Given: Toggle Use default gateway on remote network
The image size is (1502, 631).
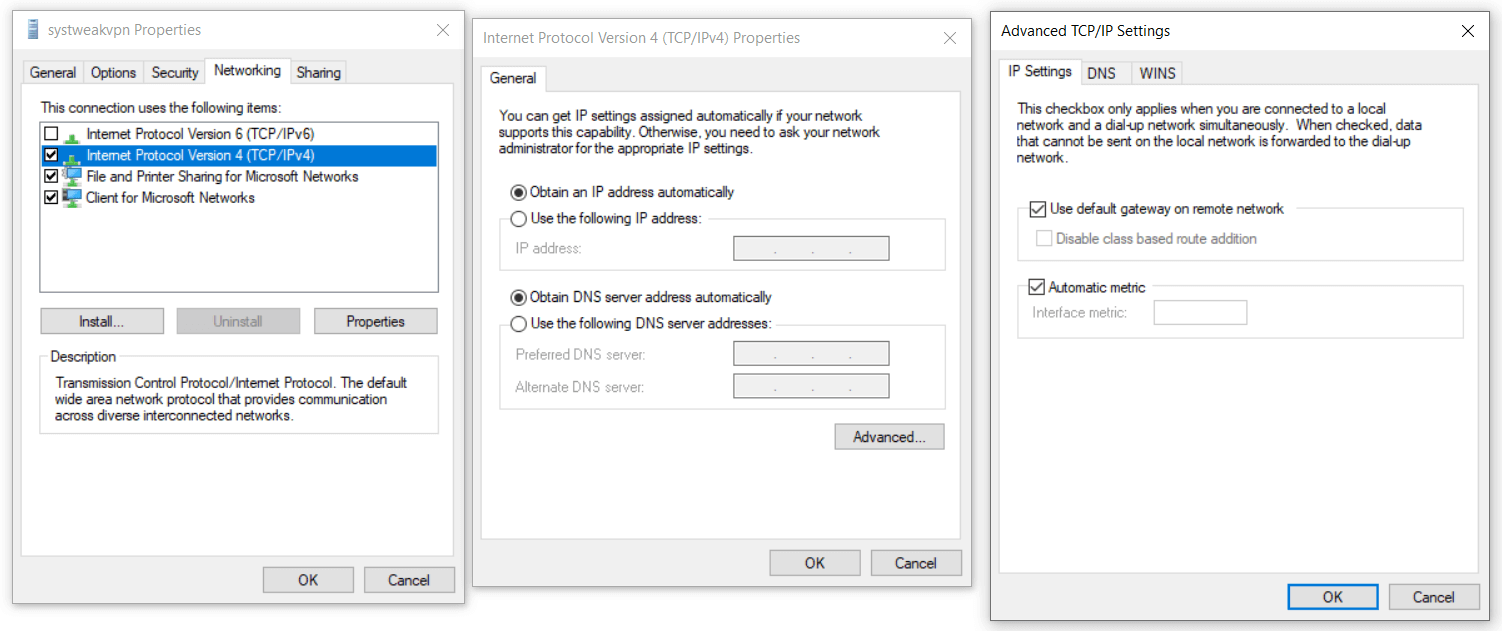Looking at the screenshot, I should (1037, 209).
